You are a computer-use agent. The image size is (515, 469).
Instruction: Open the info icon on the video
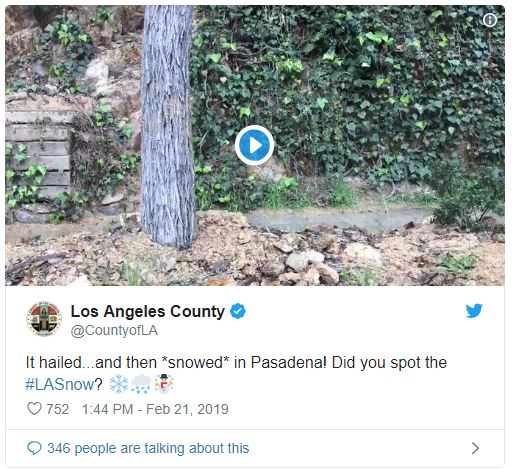point(489,20)
